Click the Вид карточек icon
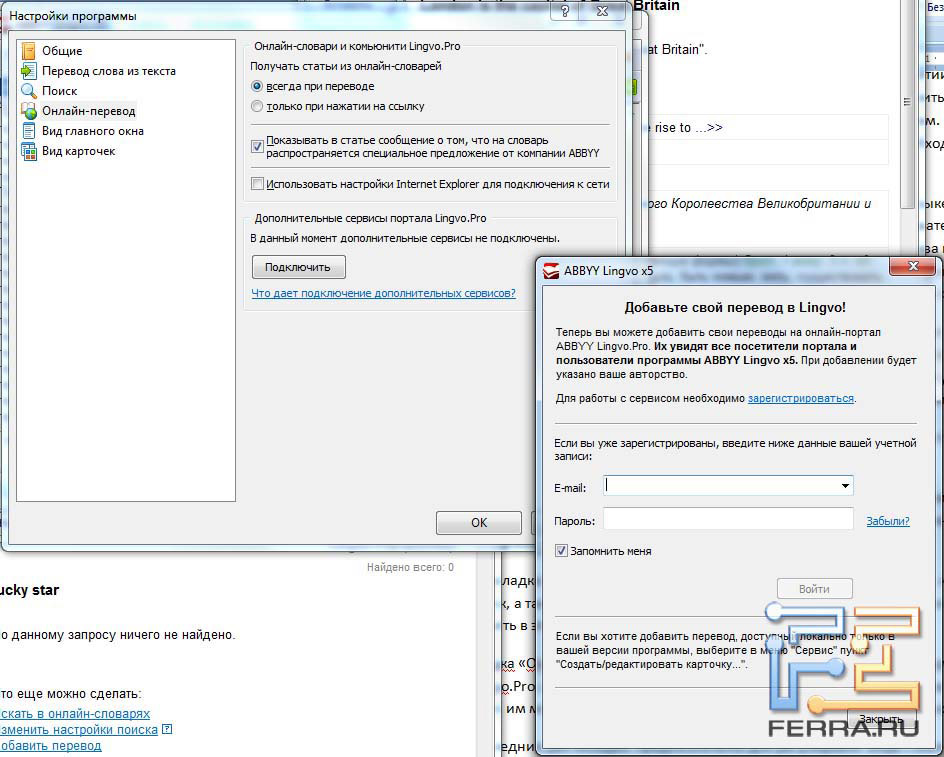Screen dimensions: 944x757 (x=28, y=151)
